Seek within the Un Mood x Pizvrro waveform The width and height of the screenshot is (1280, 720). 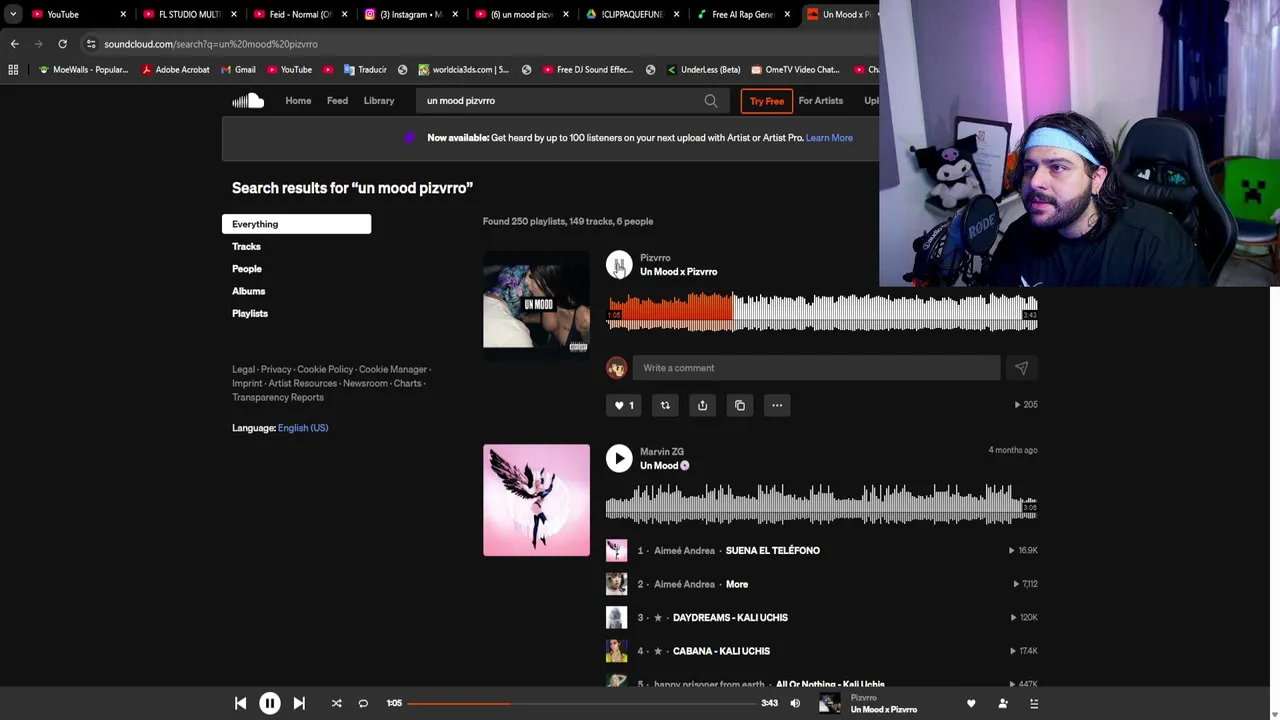[822, 312]
